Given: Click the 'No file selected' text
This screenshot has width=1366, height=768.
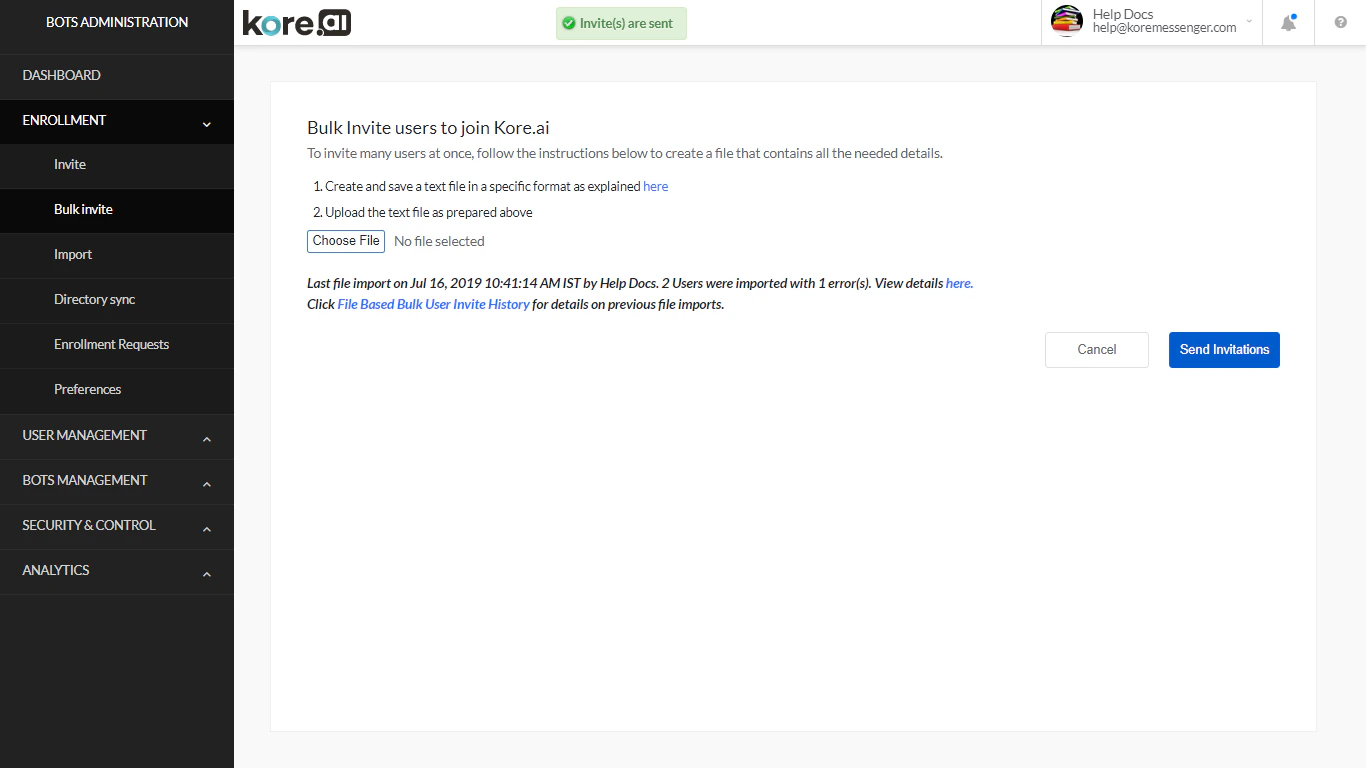Looking at the screenshot, I should [439, 241].
